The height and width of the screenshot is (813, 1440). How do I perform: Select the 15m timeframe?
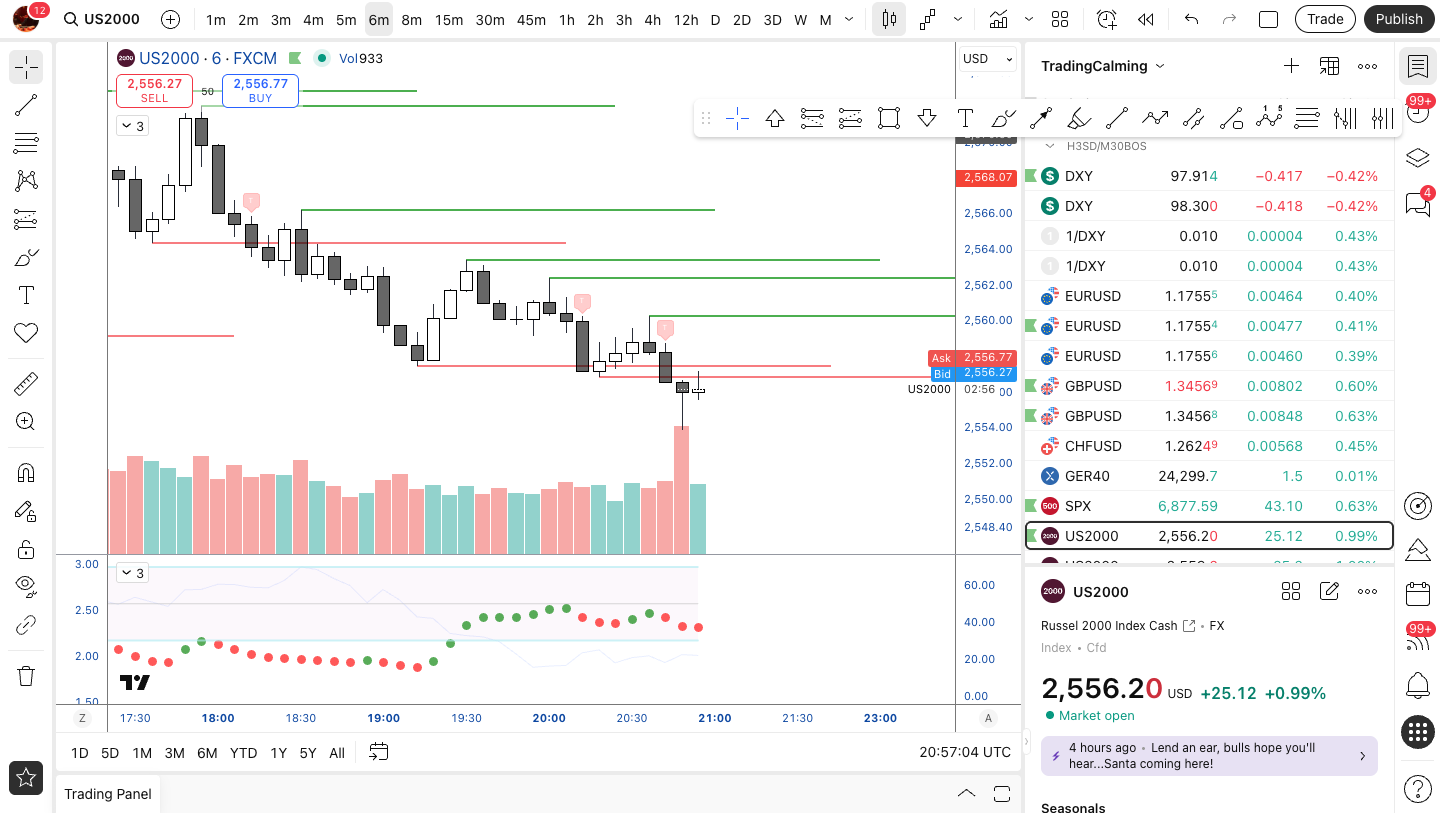[x=449, y=19]
